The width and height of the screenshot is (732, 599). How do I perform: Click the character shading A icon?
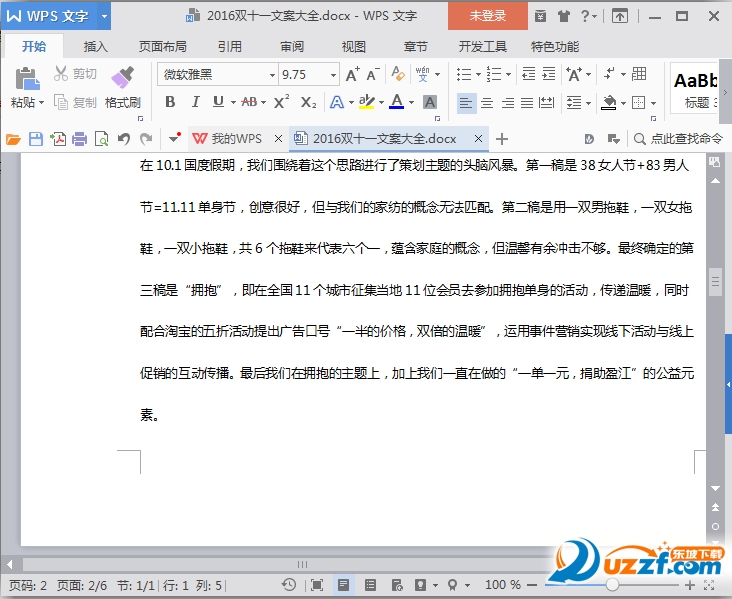[429, 102]
